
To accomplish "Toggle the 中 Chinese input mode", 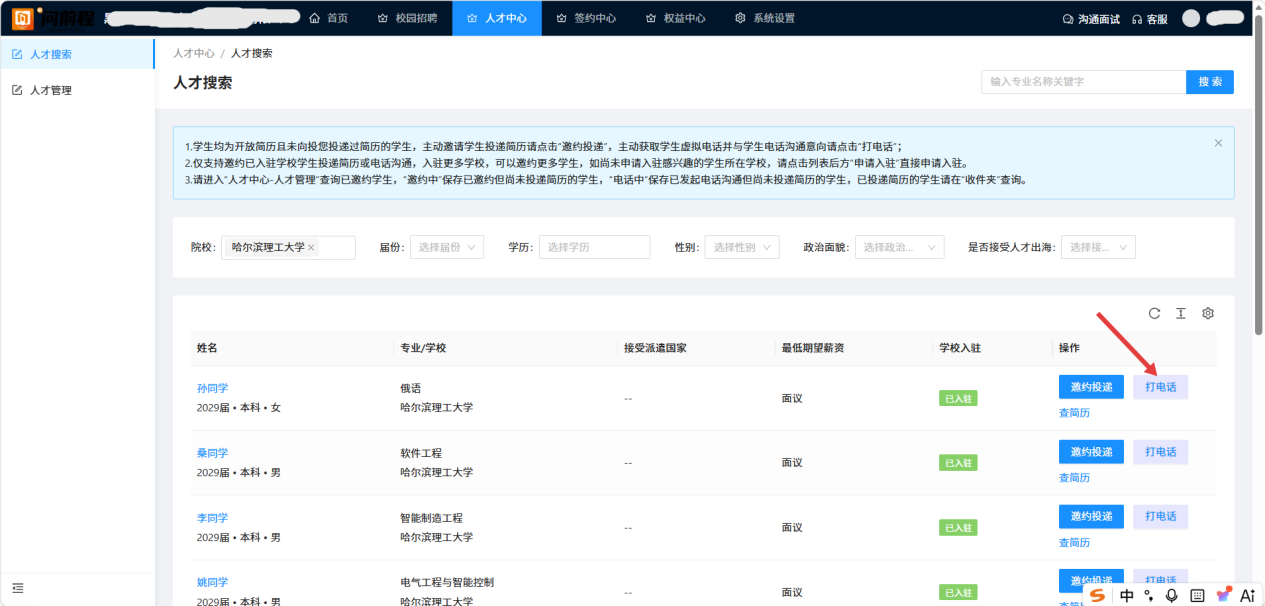I will point(1127,595).
